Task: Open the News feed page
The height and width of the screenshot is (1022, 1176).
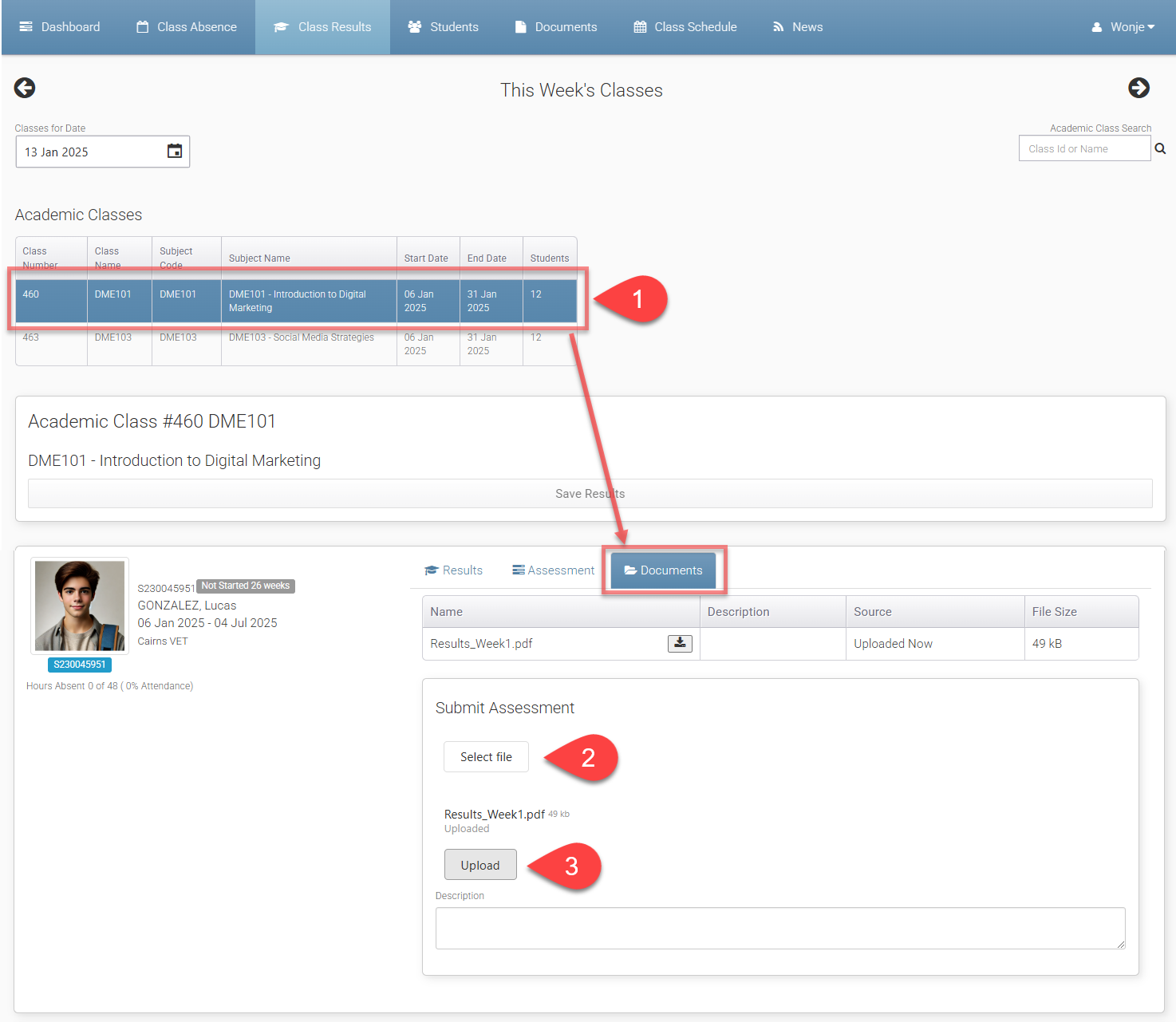Action: [797, 27]
